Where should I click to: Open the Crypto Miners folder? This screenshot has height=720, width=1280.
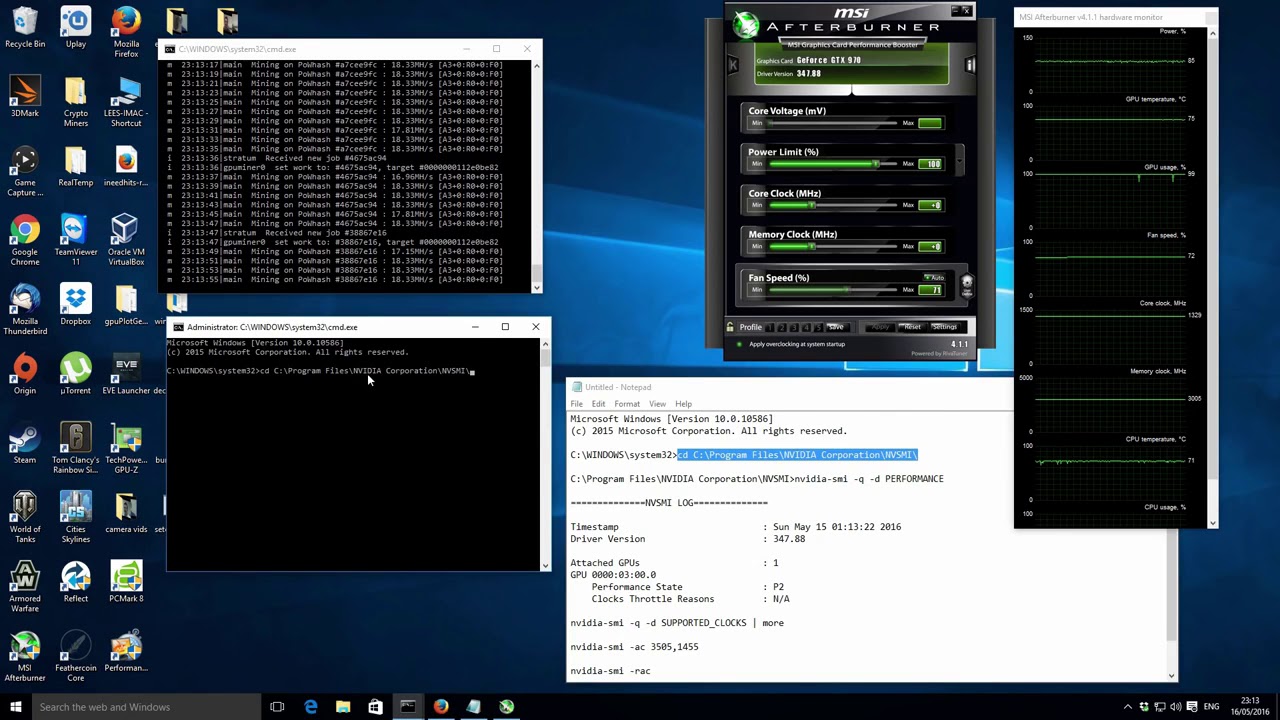pos(75,102)
